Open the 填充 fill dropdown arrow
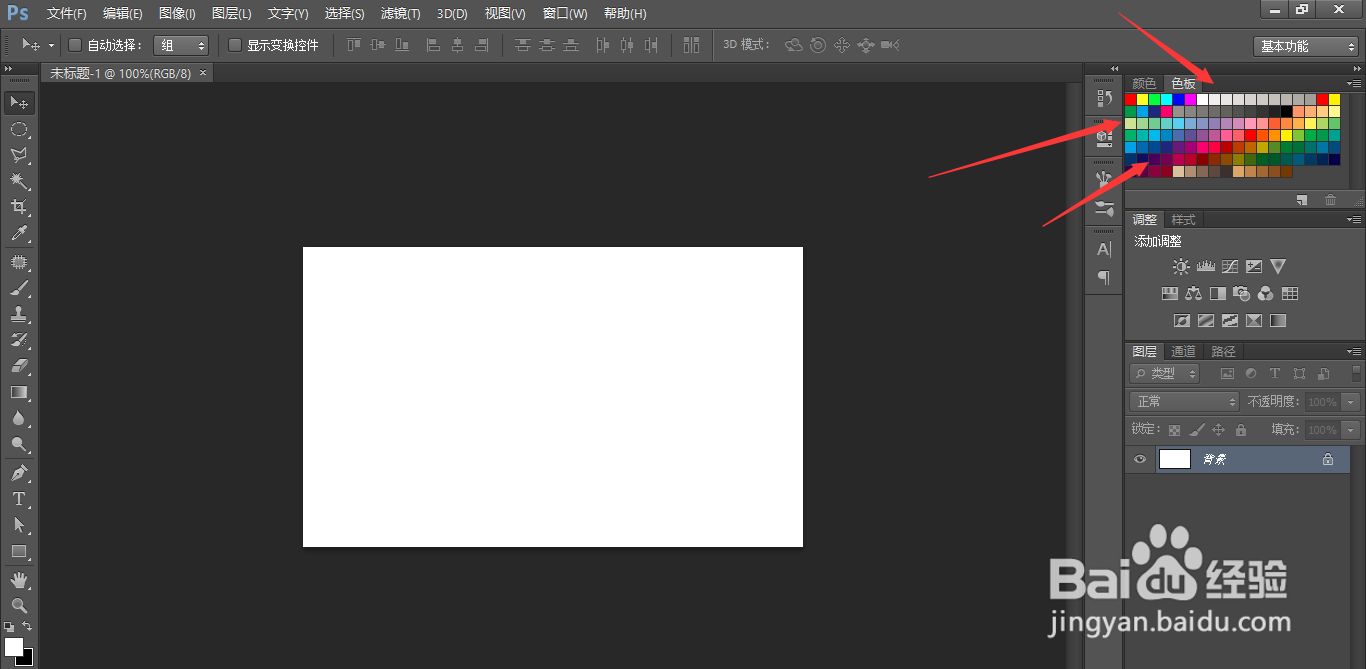 click(1351, 430)
